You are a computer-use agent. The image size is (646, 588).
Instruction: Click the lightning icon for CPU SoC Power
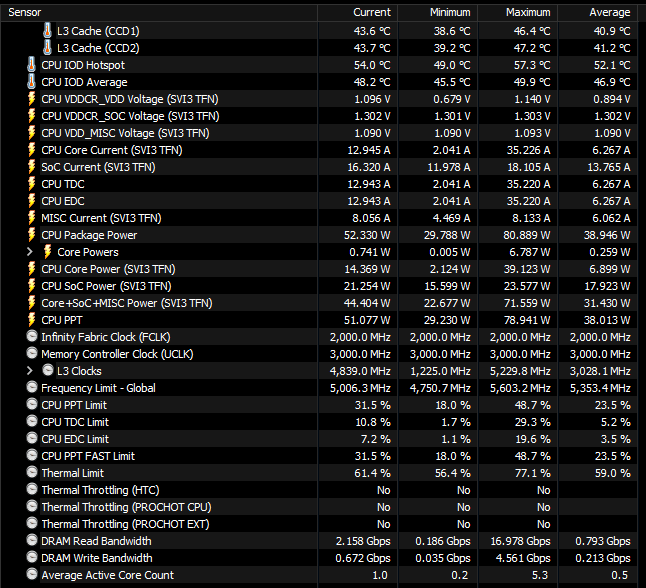[x=31, y=286]
